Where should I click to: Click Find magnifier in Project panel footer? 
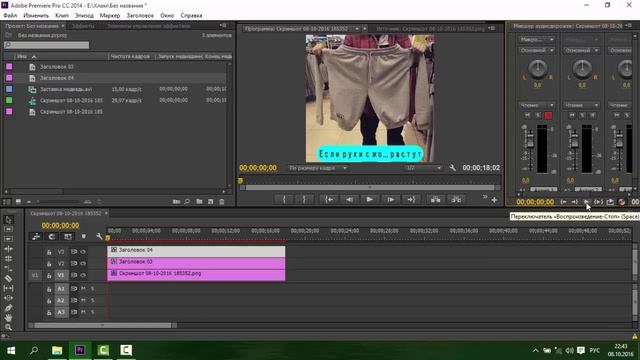187,202
